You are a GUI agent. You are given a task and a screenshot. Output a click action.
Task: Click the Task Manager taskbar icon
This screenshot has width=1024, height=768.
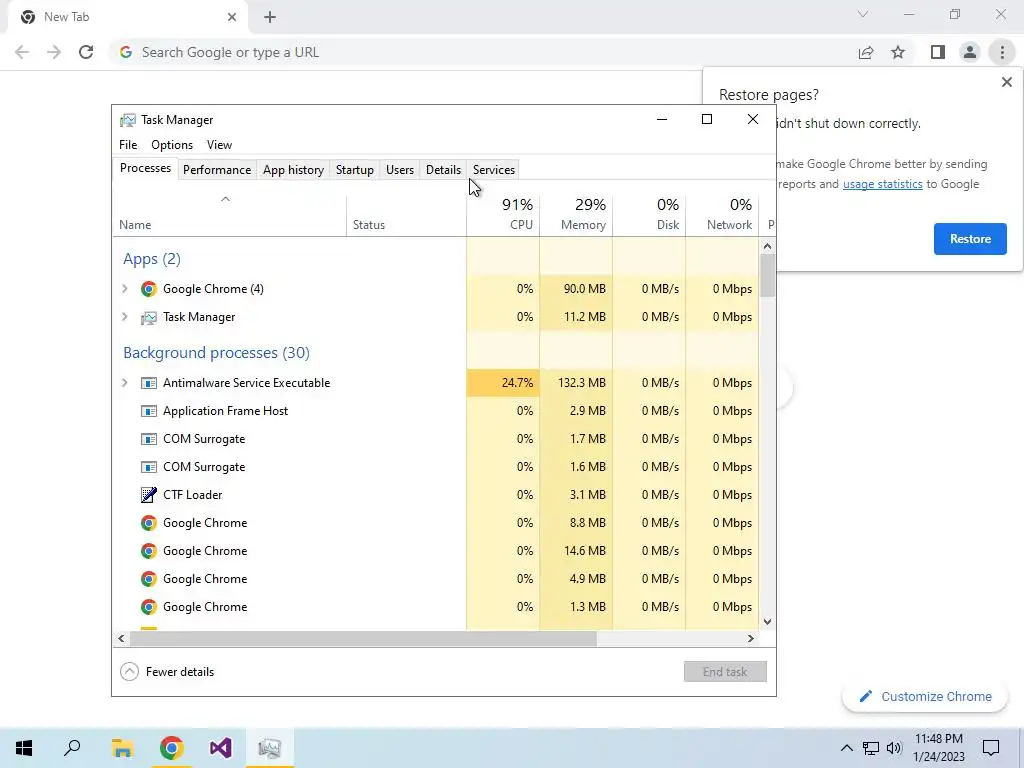click(269, 748)
